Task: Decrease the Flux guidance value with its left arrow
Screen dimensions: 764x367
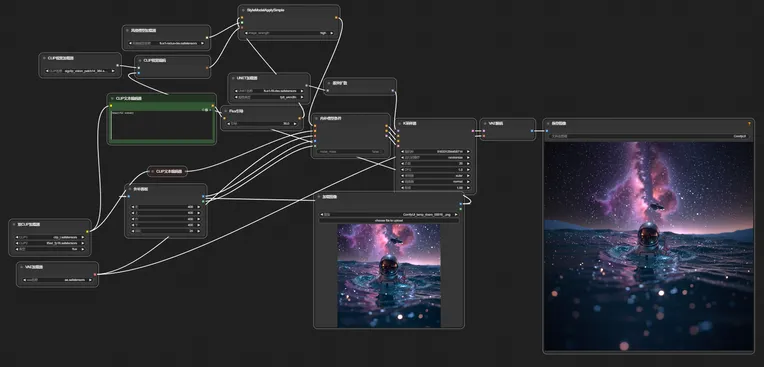Action: 228,124
